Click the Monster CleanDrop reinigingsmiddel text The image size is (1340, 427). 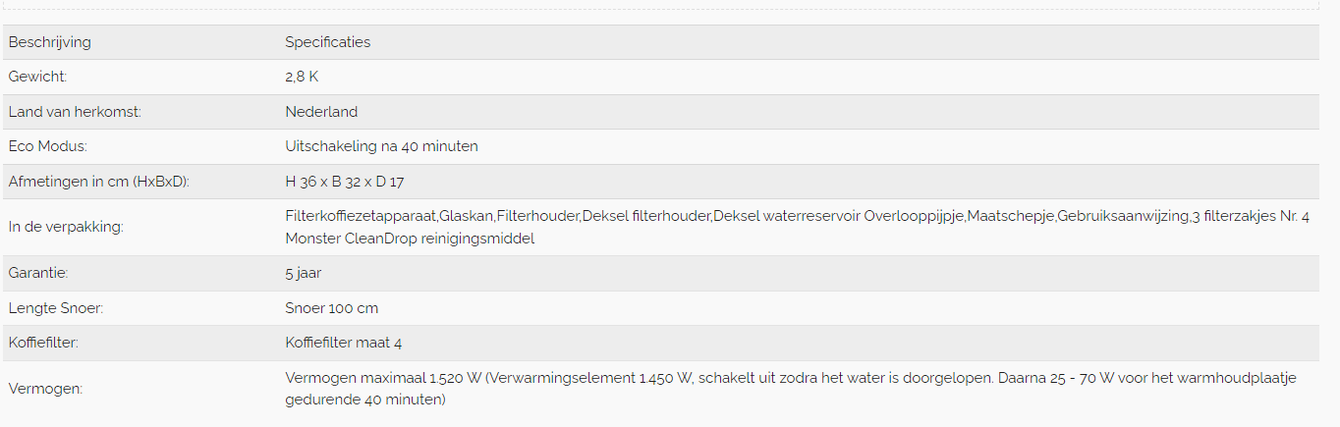[409, 239]
